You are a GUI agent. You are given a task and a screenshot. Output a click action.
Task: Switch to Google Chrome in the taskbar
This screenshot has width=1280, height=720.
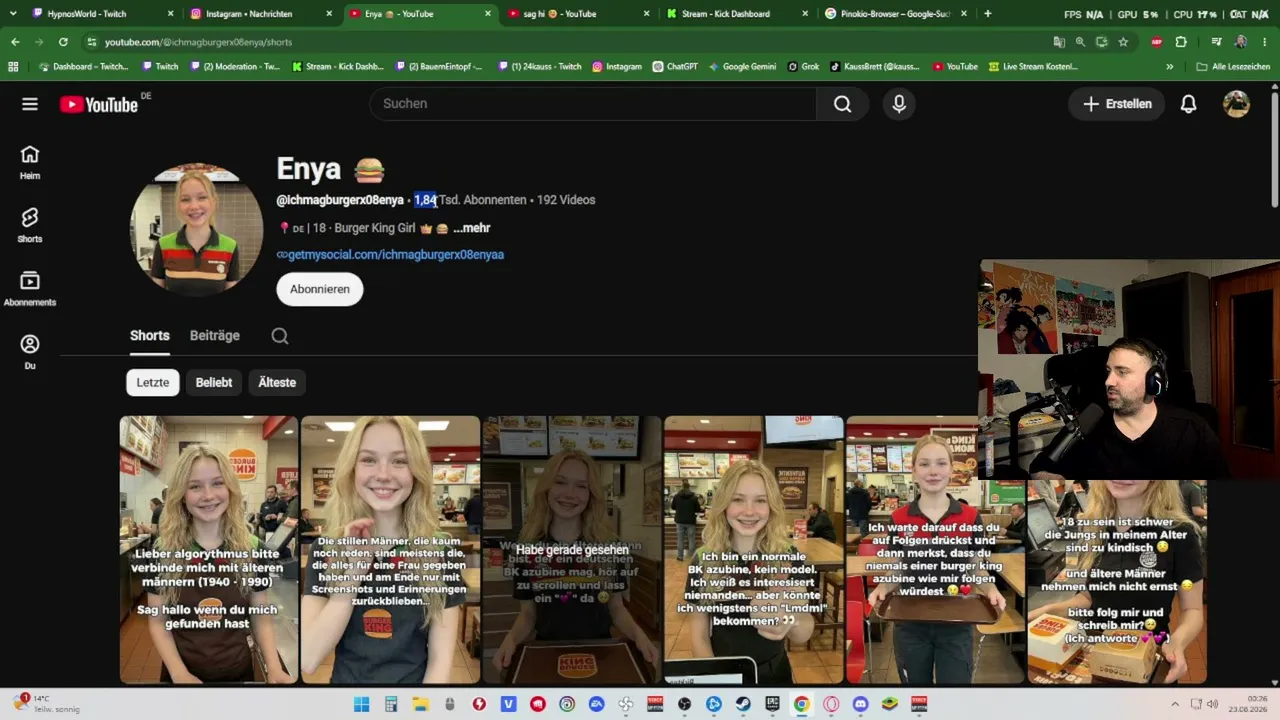tap(801, 704)
